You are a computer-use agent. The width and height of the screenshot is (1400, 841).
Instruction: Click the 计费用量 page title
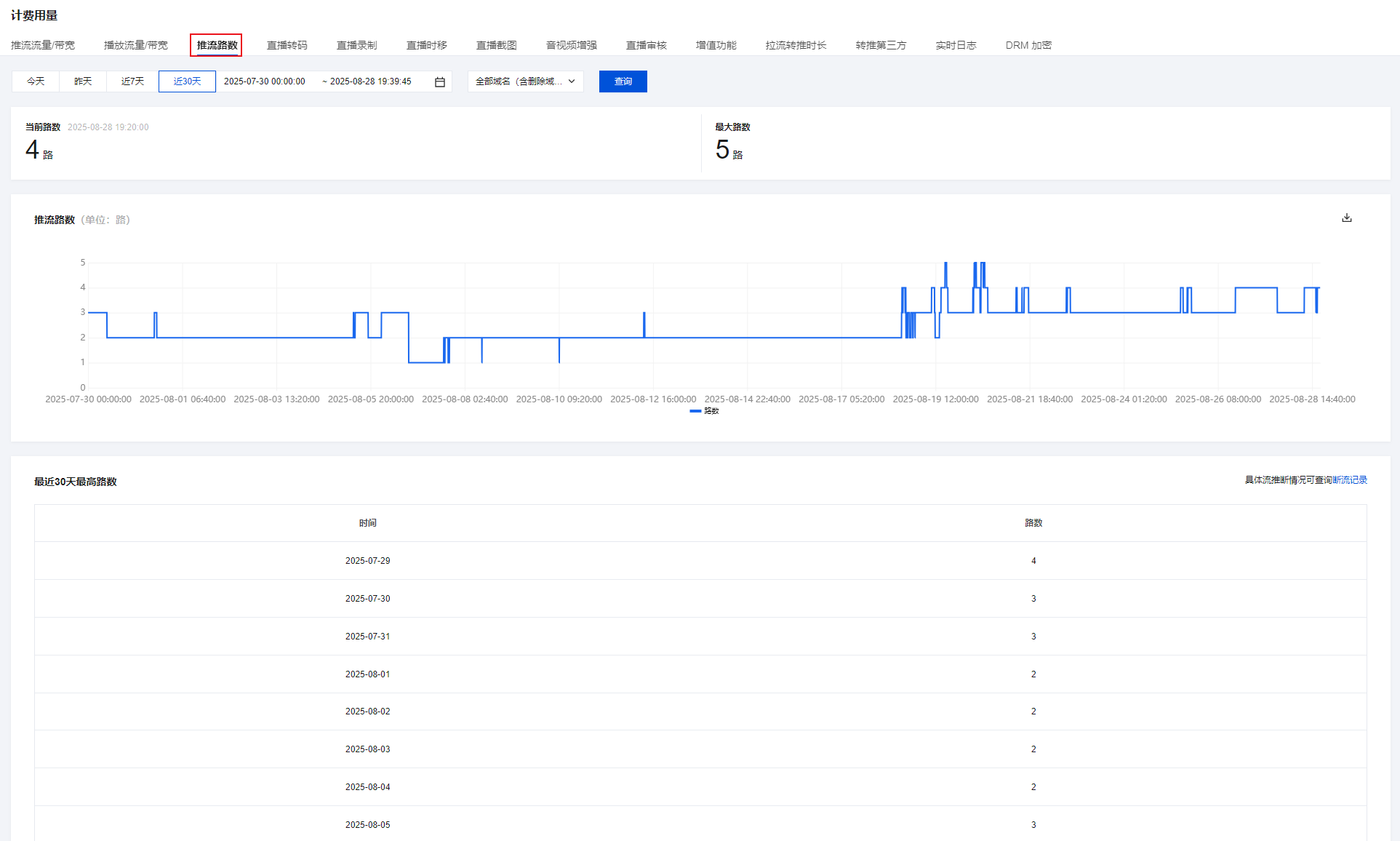click(x=34, y=15)
